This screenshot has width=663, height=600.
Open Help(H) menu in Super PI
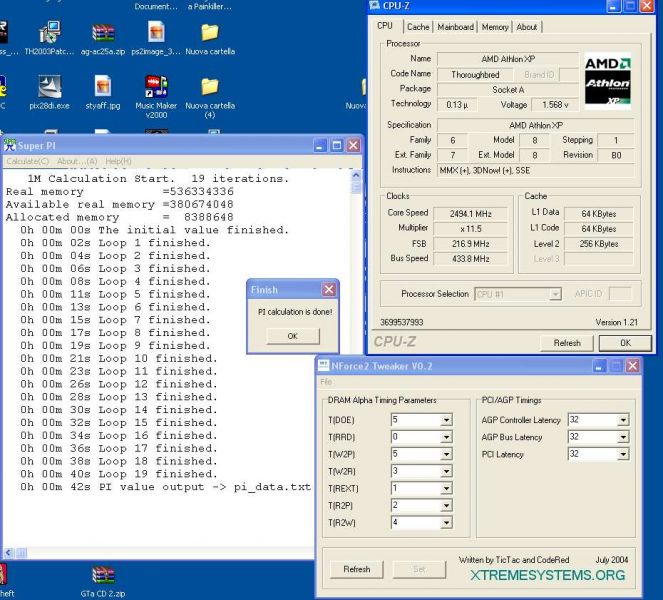(118, 161)
